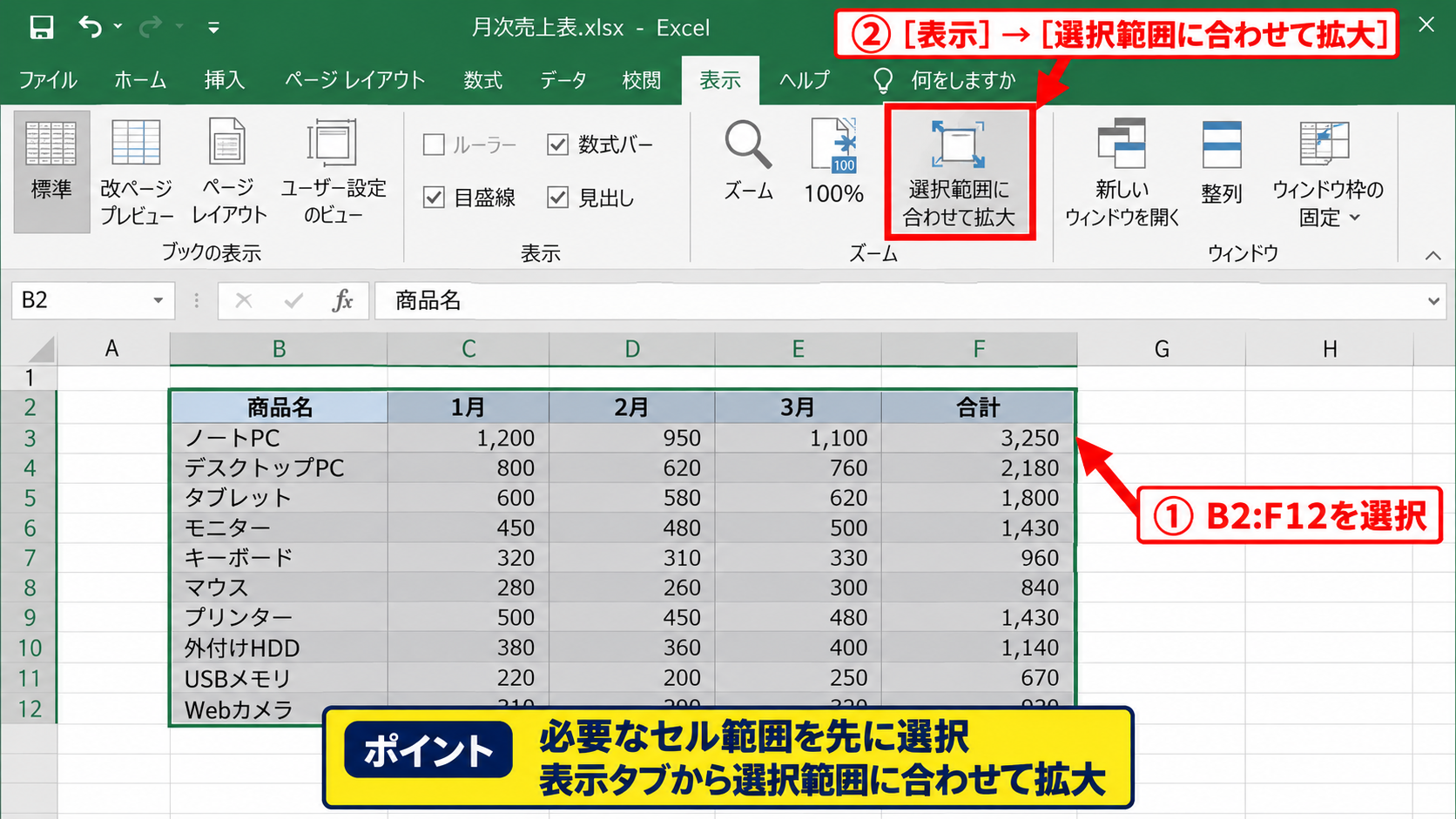Image resolution: width=1456 pixels, height=819 pixels.
Task: Click the formula bar cancel X icon
Action: tap(244, 301)
